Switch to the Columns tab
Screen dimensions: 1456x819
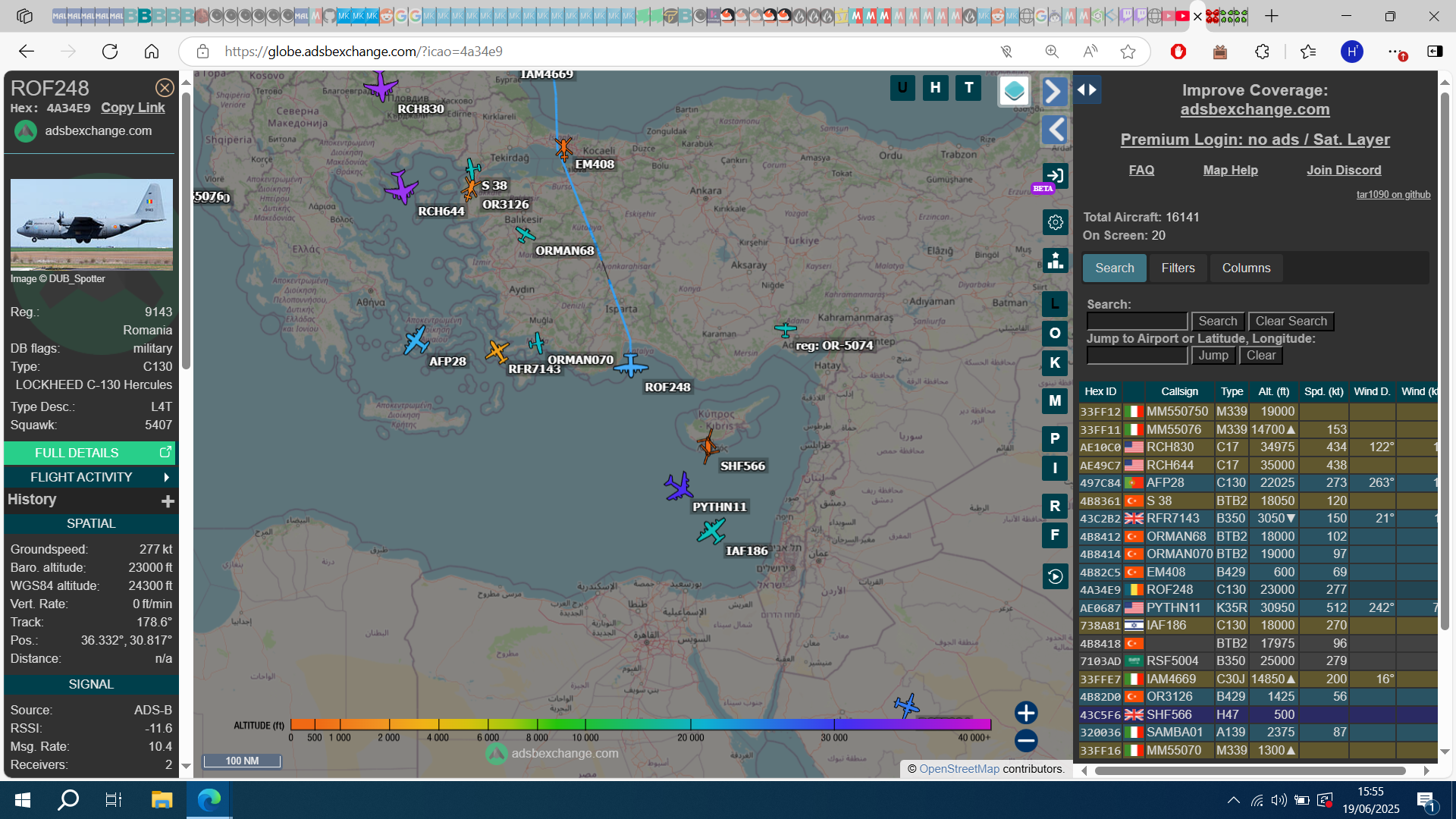(1246, 268)
